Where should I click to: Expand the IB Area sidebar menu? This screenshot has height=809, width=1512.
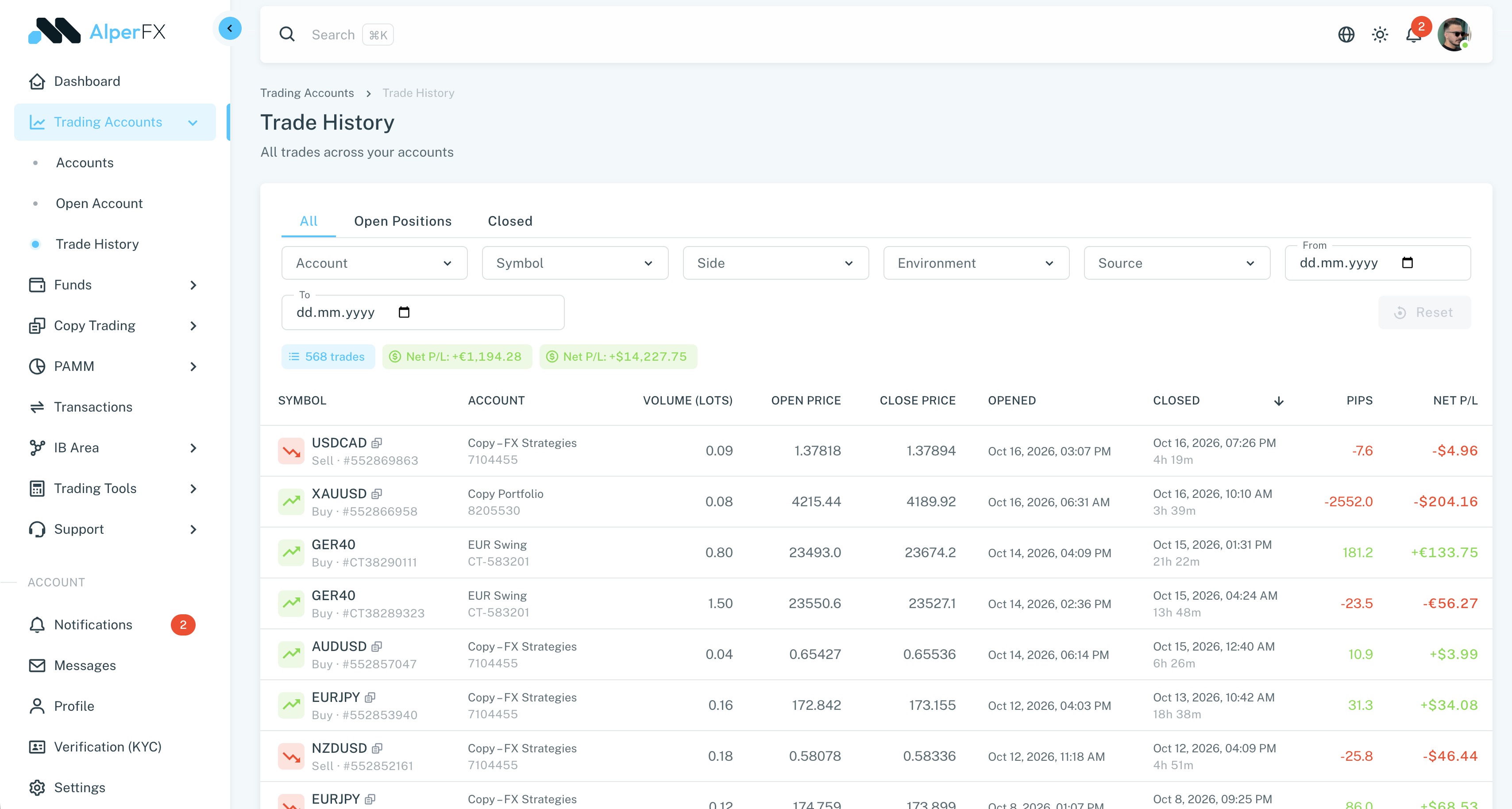(115, 447)
